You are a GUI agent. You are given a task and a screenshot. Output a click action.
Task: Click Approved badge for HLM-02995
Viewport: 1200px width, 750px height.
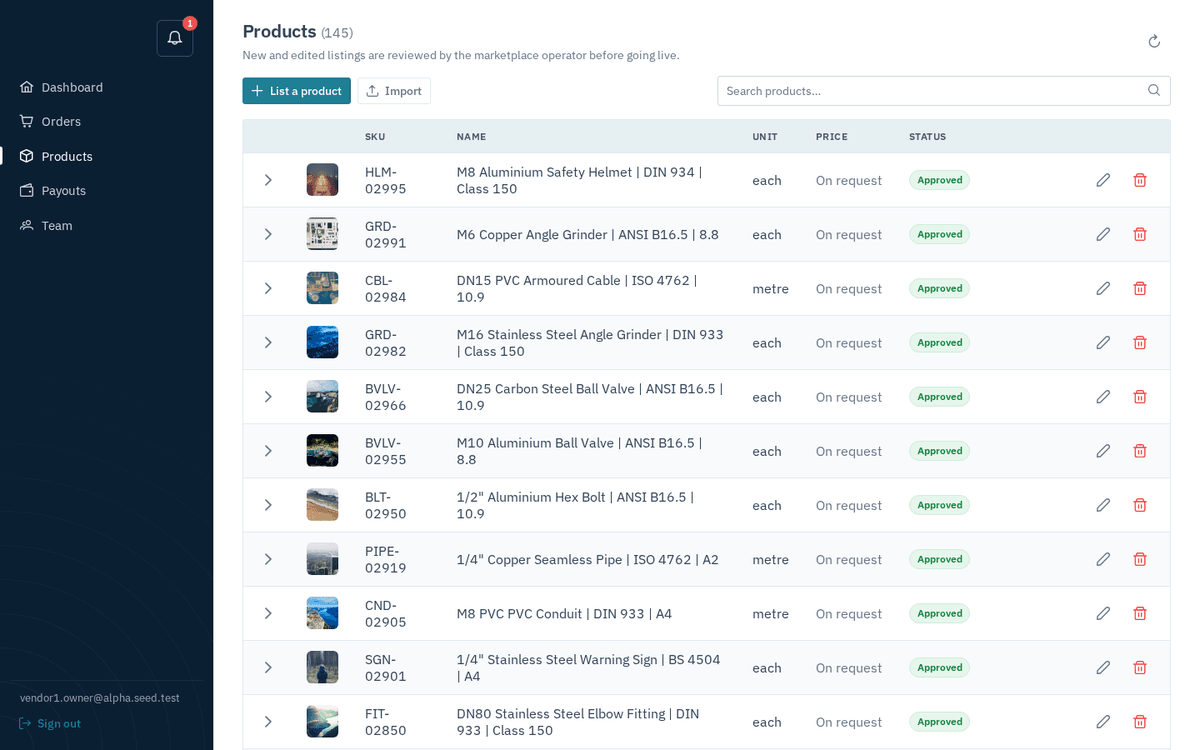click(x=939, y=180)
